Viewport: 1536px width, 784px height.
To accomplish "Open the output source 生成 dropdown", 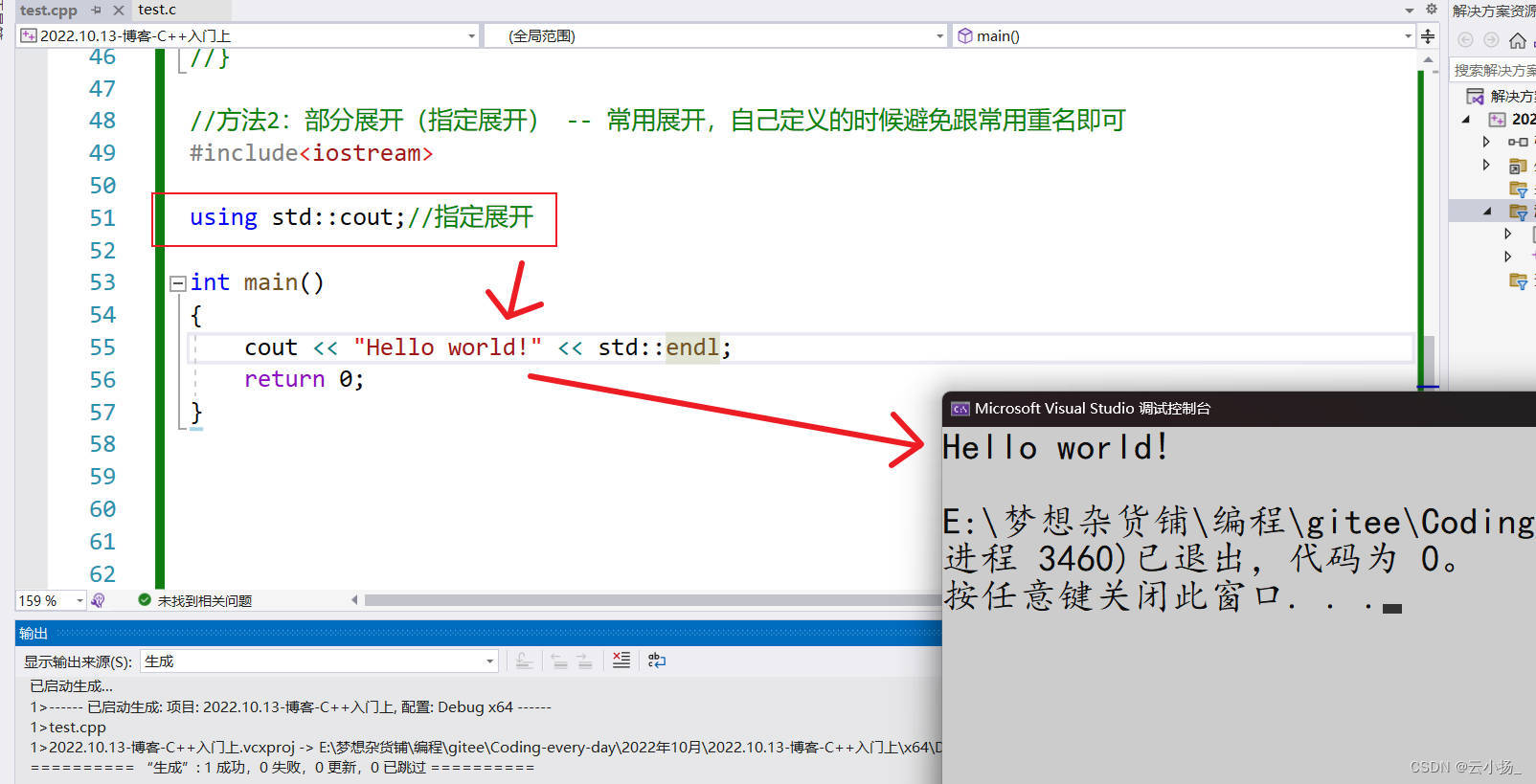I will click(320, 661).
